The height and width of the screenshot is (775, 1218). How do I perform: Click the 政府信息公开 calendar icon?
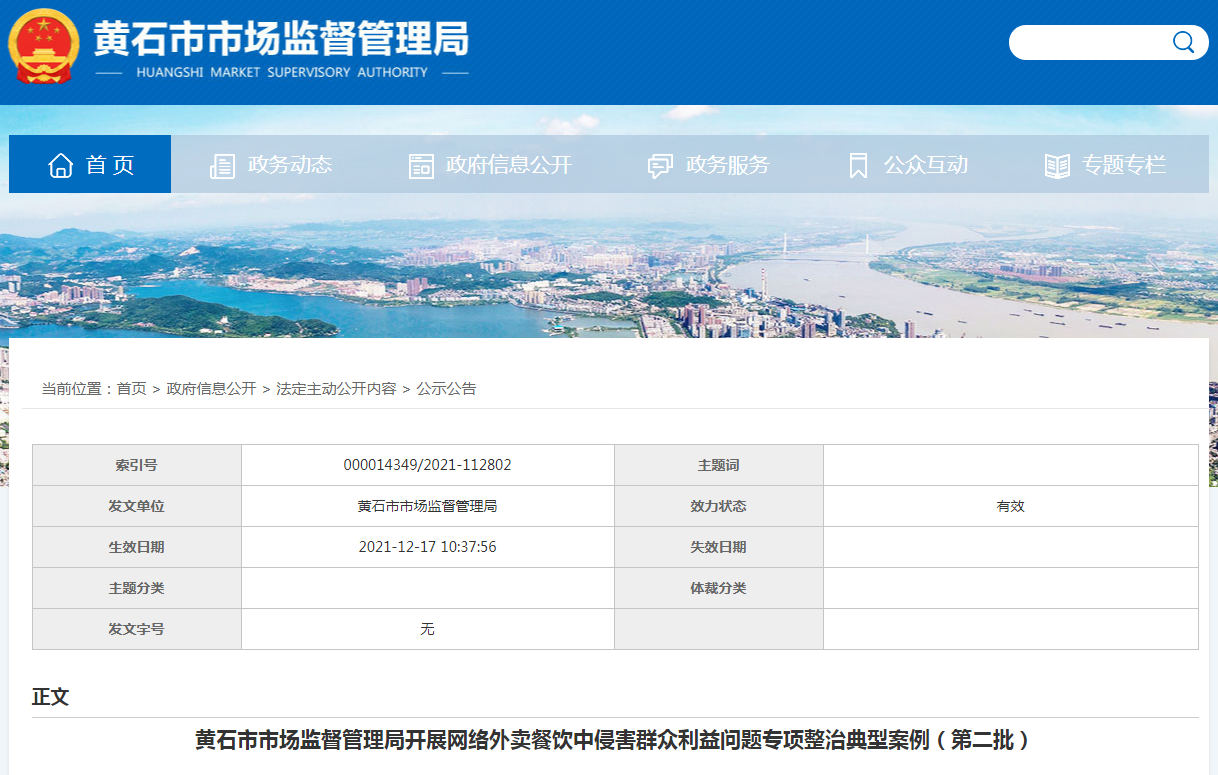pyautogui.click(x=421, y=166)
